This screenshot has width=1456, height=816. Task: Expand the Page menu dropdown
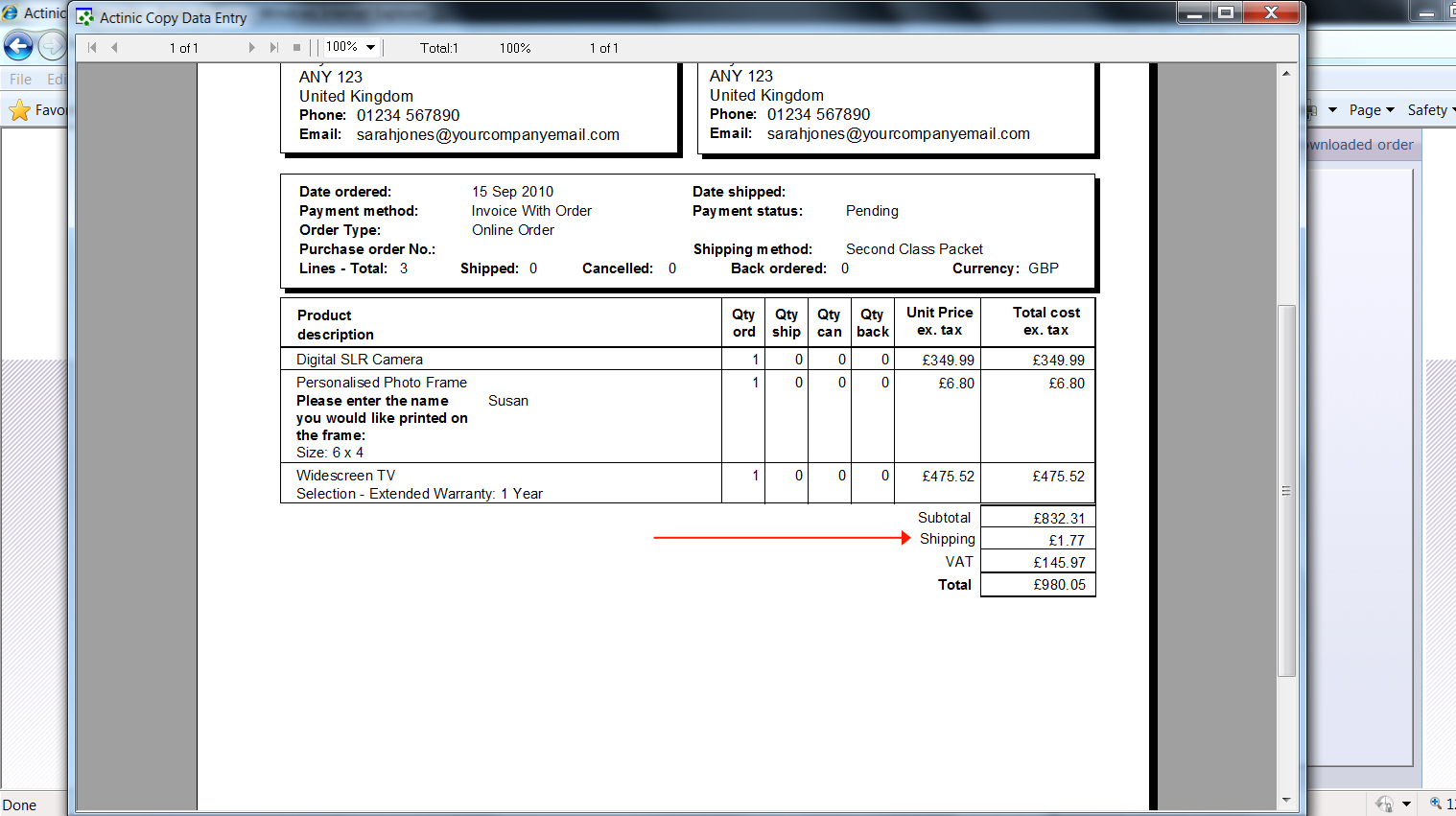(1372, 110)
